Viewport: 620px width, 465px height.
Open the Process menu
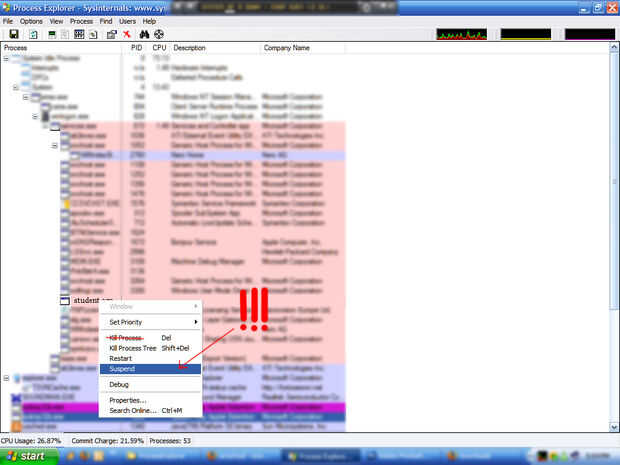(81, 21)
